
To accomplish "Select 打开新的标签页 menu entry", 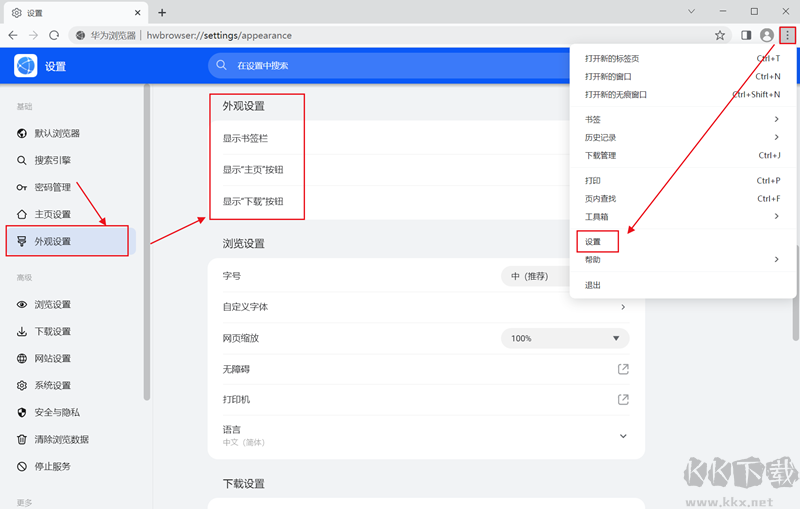I will click(682, 59).
